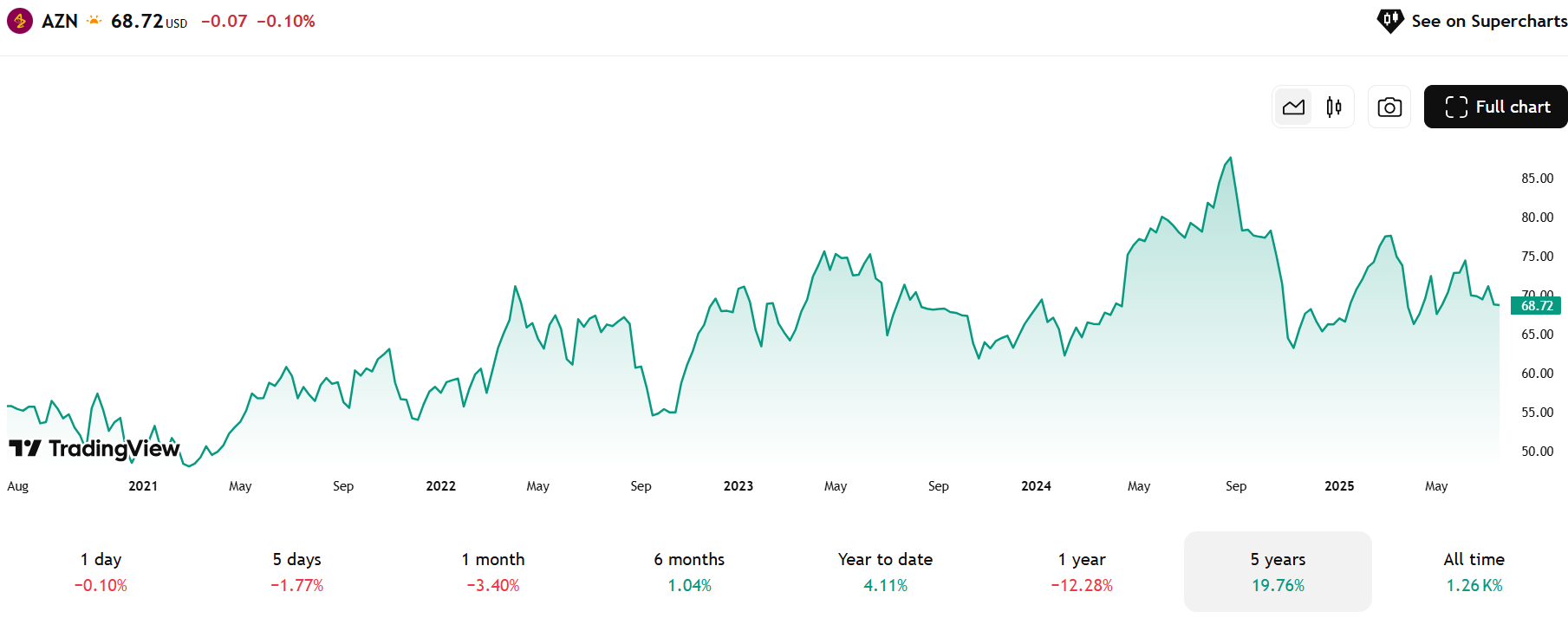Take a chart snapshot with camera icon
The image size is (1568, 618).
[1389, 107]
